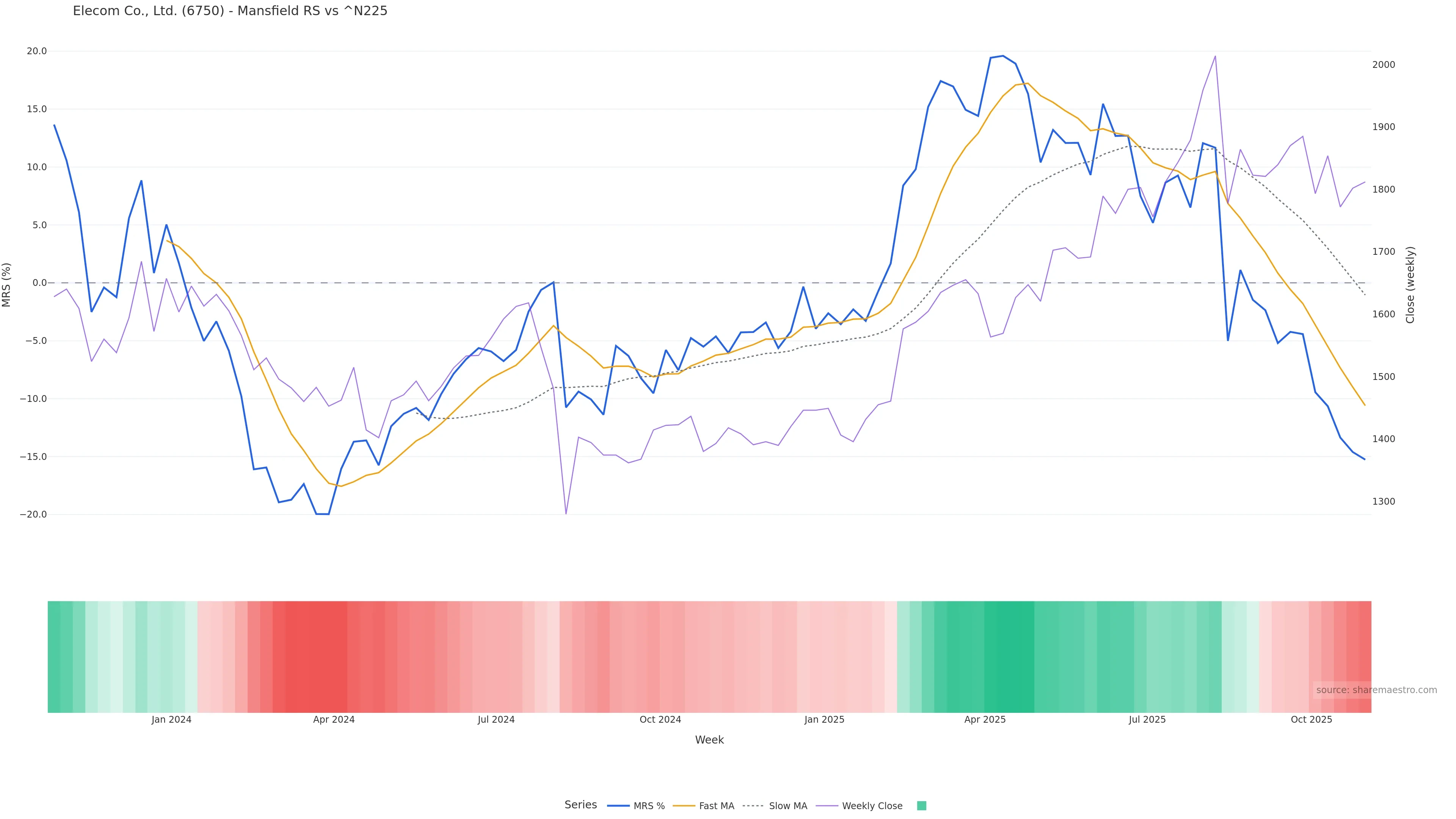The height and width of the screenshot is (819, 1456).
Task: Click the "Oct 2025" x-axis label
Action: [x=1311, y=720]
